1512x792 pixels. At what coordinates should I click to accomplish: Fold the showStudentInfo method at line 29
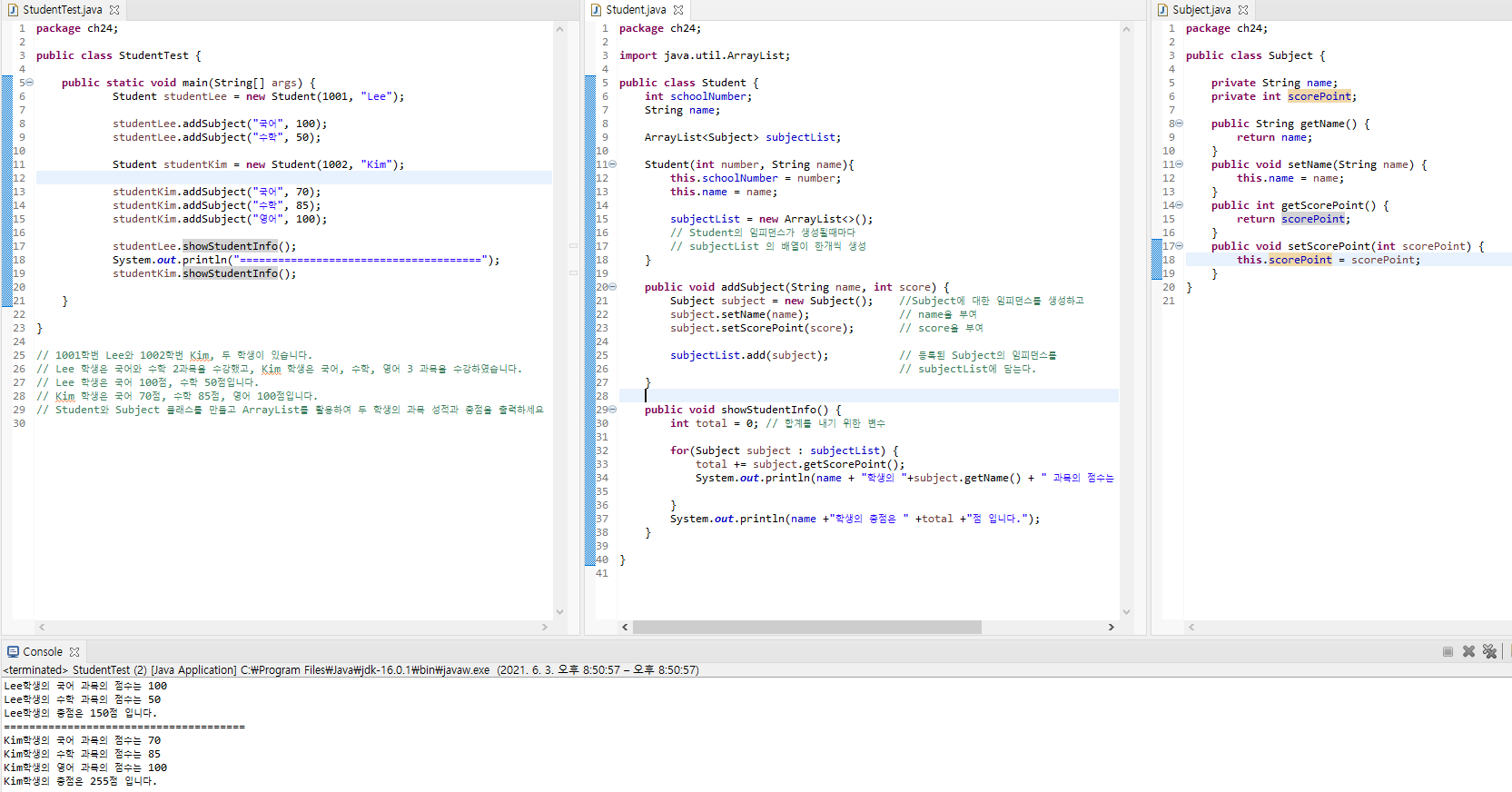pyautogui.click(x=613, y=410)
